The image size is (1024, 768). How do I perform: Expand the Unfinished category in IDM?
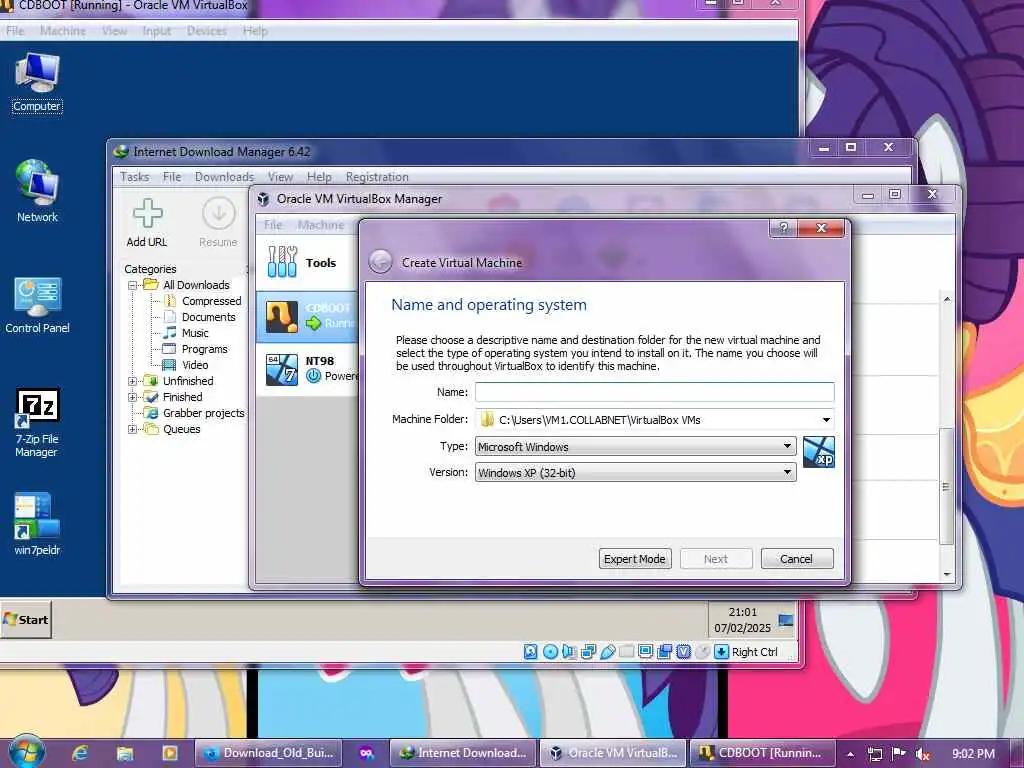(133, 381)
